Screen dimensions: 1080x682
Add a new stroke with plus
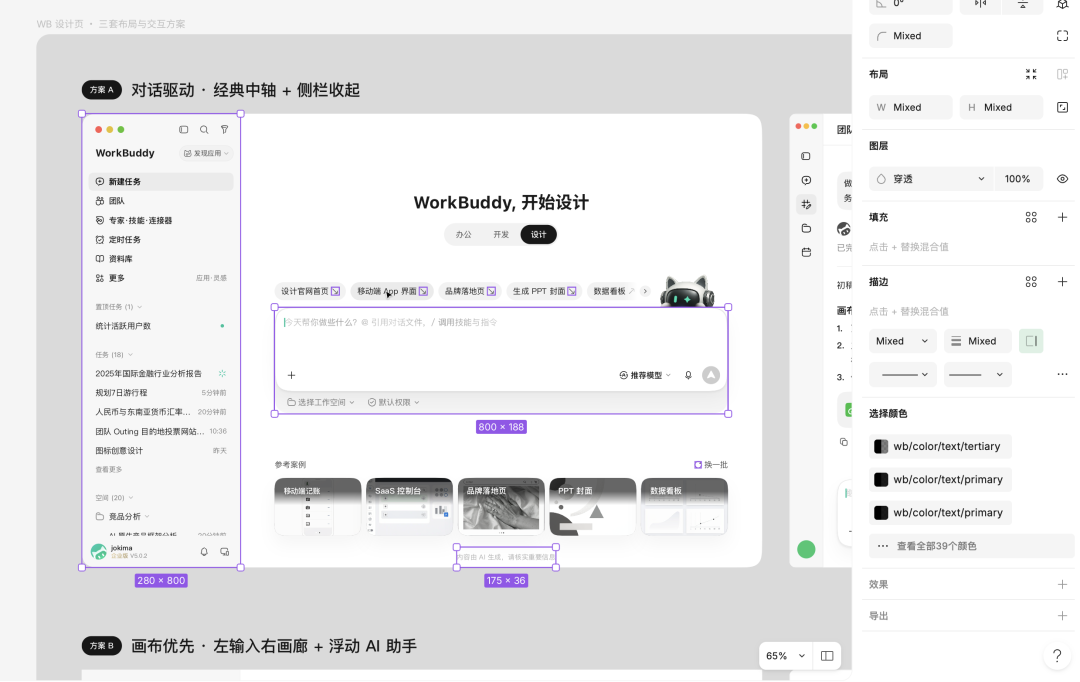coord(1062,282)
